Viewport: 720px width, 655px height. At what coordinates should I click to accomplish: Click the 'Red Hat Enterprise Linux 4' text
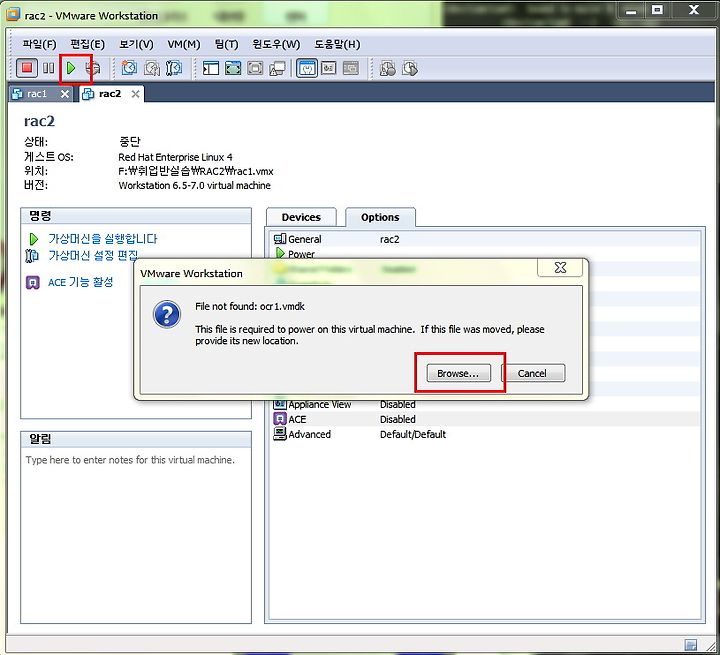(175, 157)
